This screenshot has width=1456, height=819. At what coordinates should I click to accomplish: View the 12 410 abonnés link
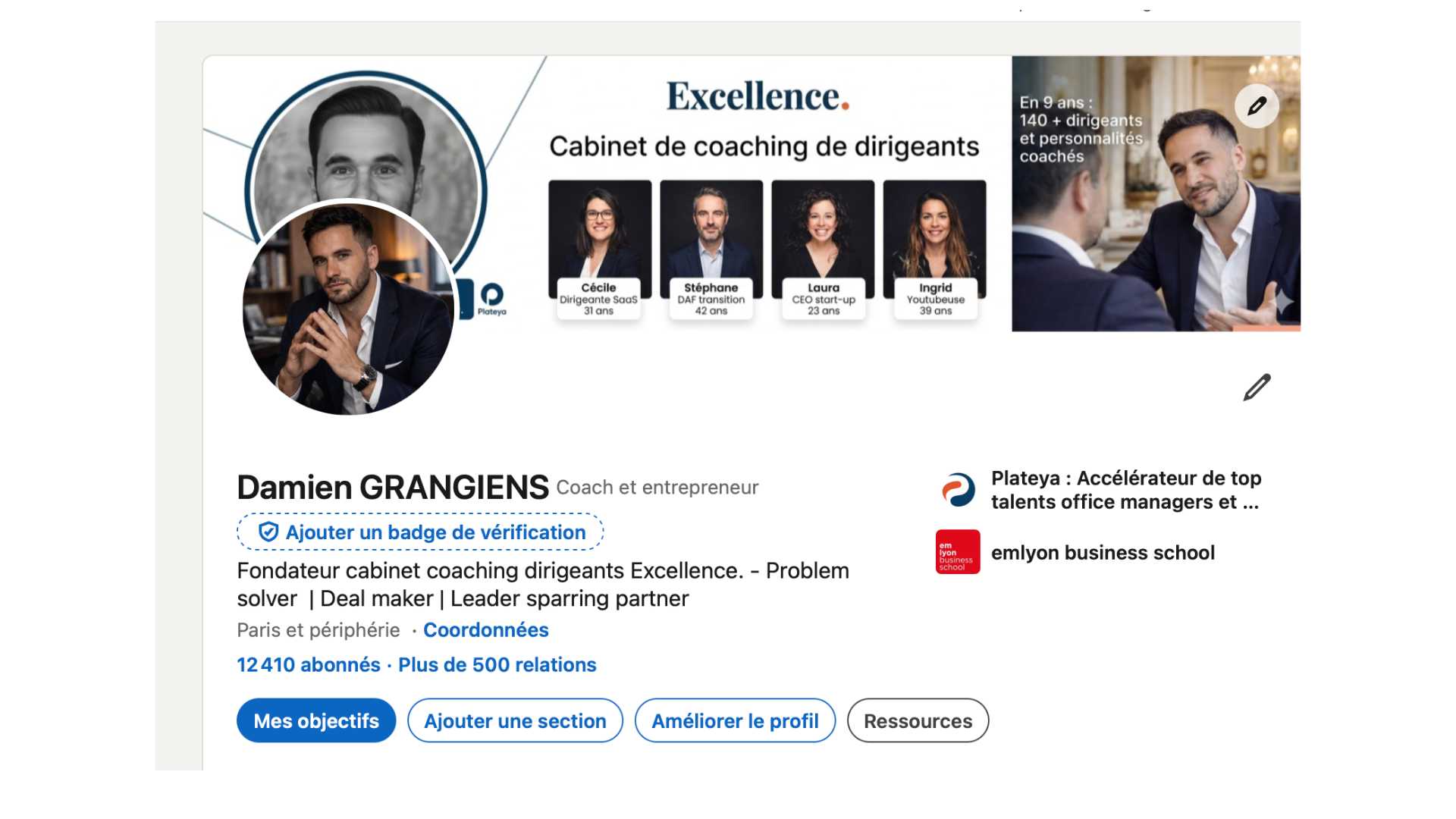click(309, 665)
